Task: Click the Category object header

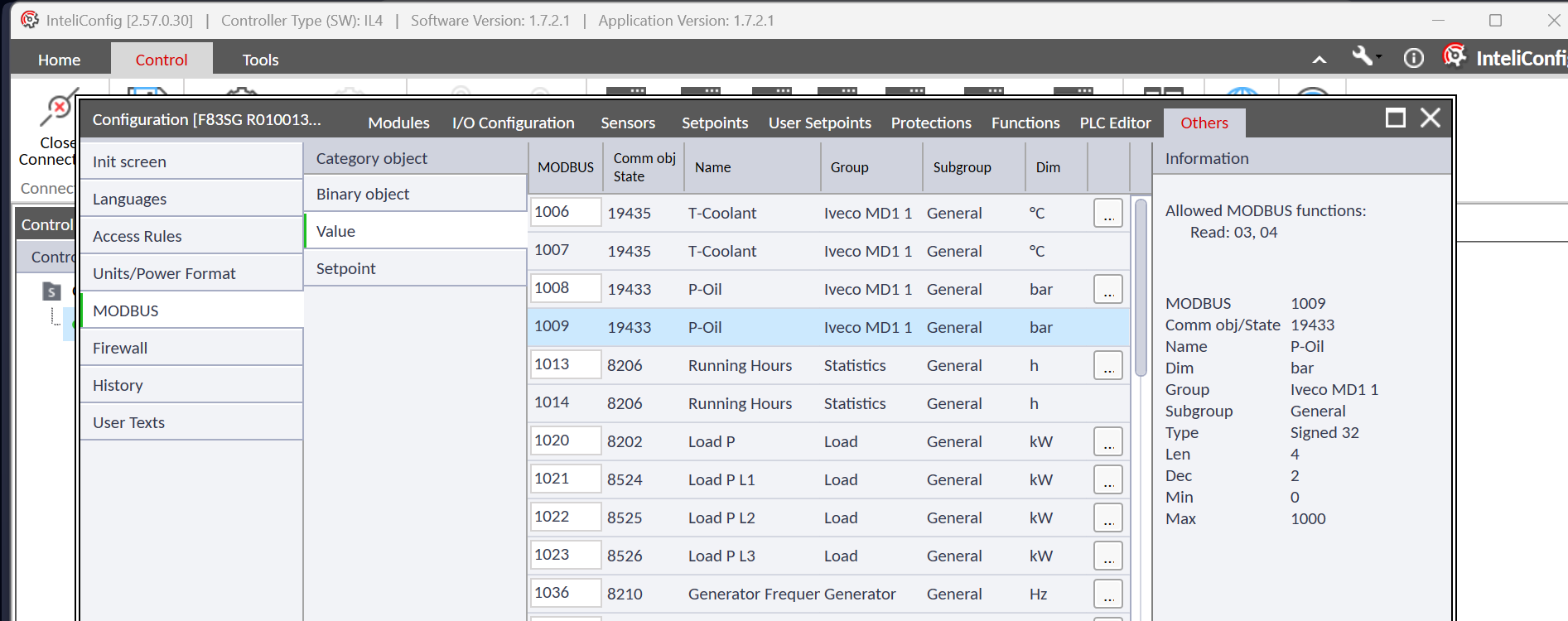Action: pos(416,158)
